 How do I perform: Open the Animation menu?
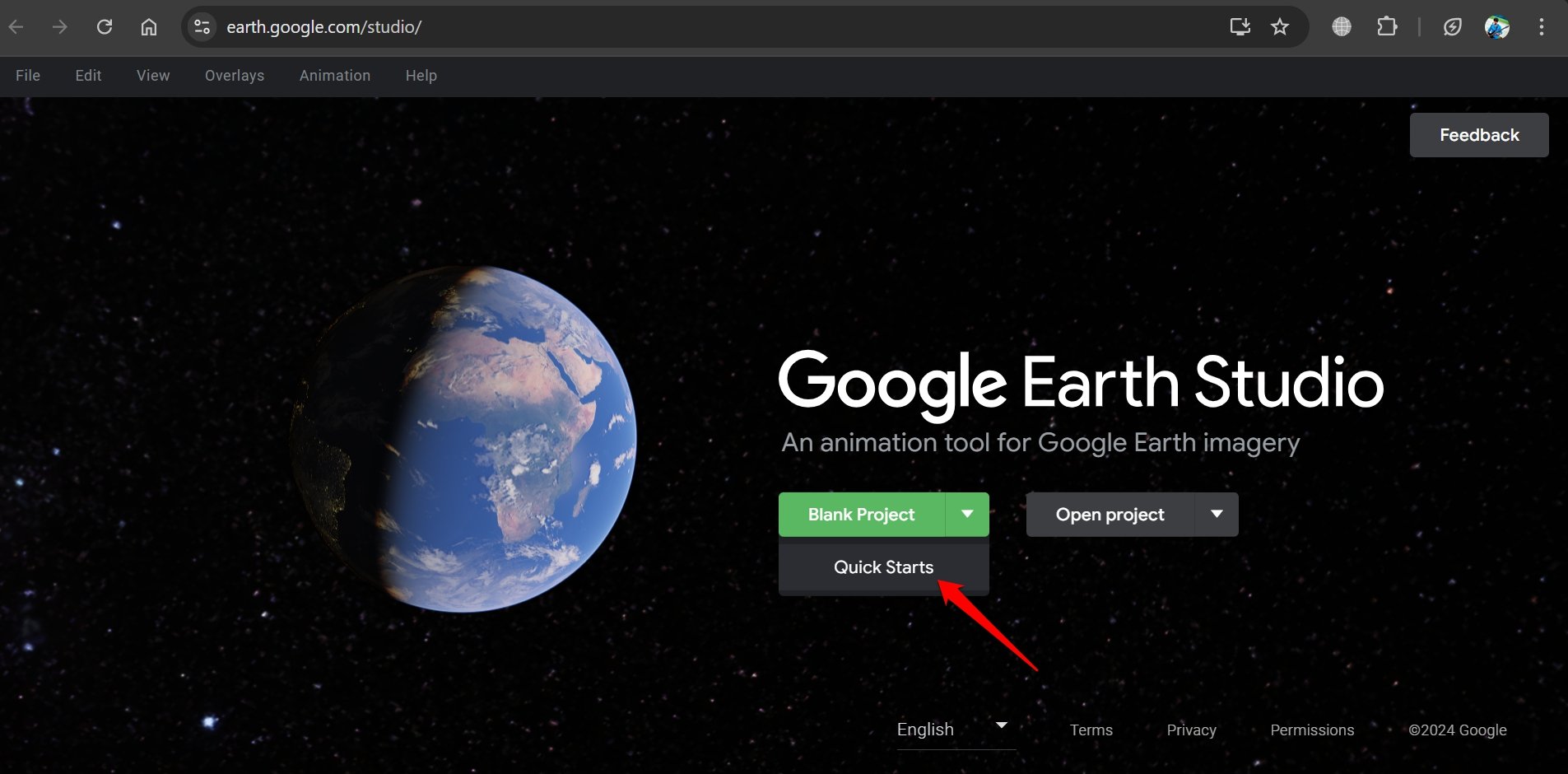(335, 76)
